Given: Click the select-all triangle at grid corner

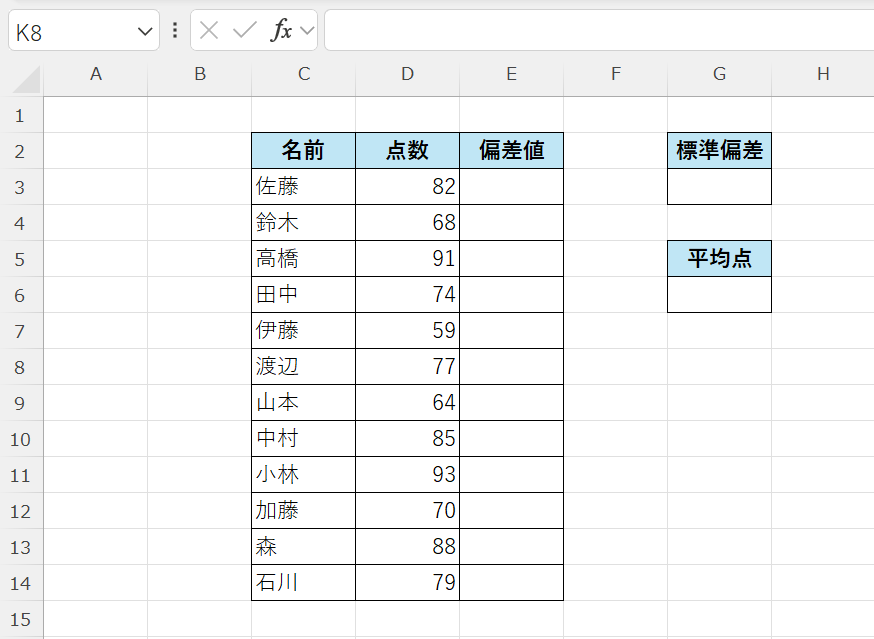Looking at the screenshot, I should pyautogui.click(x=28, y=80).
